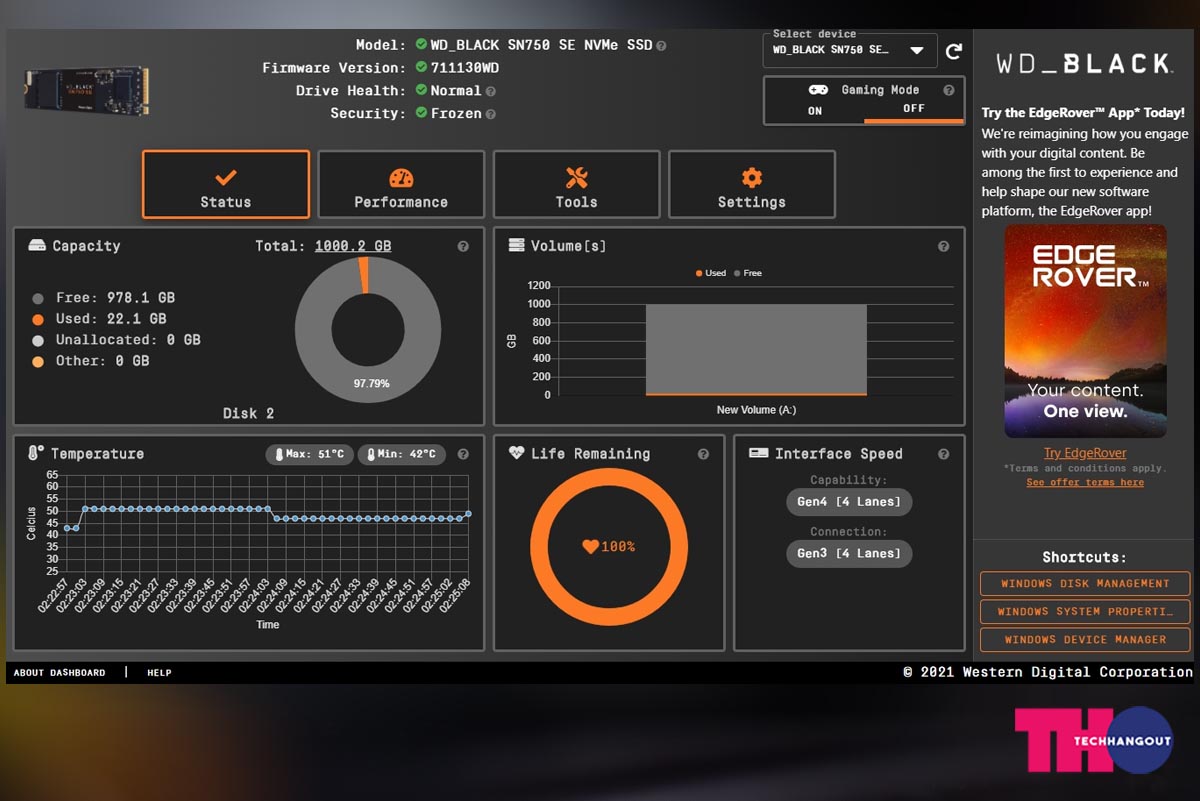Switch to the Performance tab
The height and width of the screenshot is (801, 1200).
coord(401,184)
